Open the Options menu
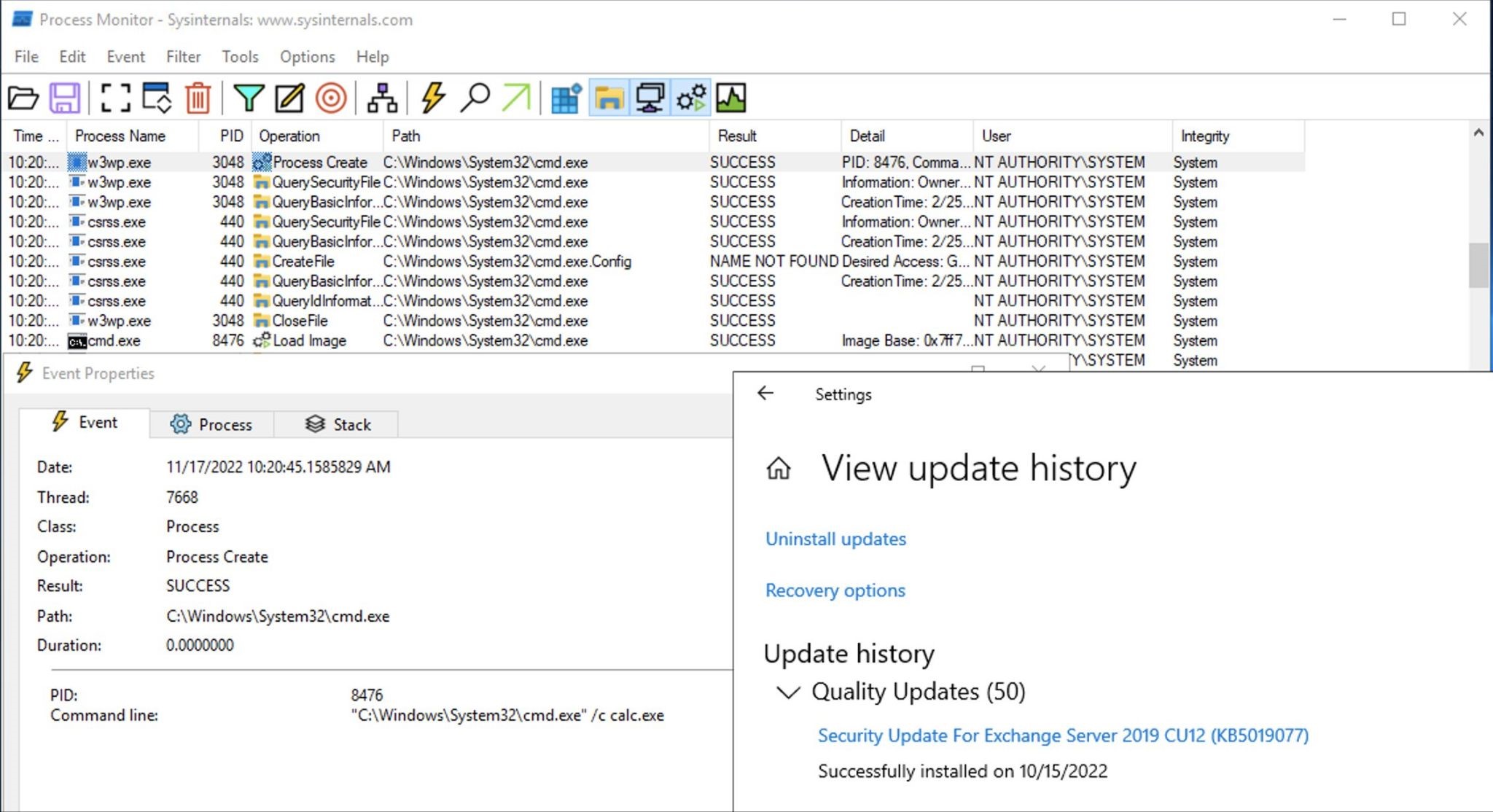Image resolution: width=1493 pixels, height=812 pixels. (x=307, y=57)
